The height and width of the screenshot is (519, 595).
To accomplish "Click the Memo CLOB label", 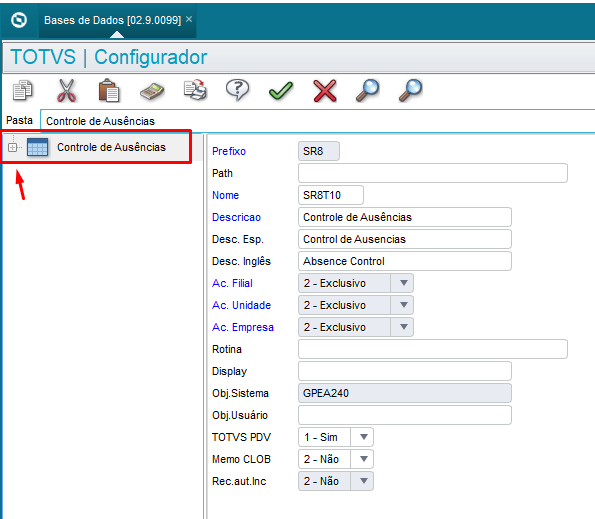I will (241, 459).
